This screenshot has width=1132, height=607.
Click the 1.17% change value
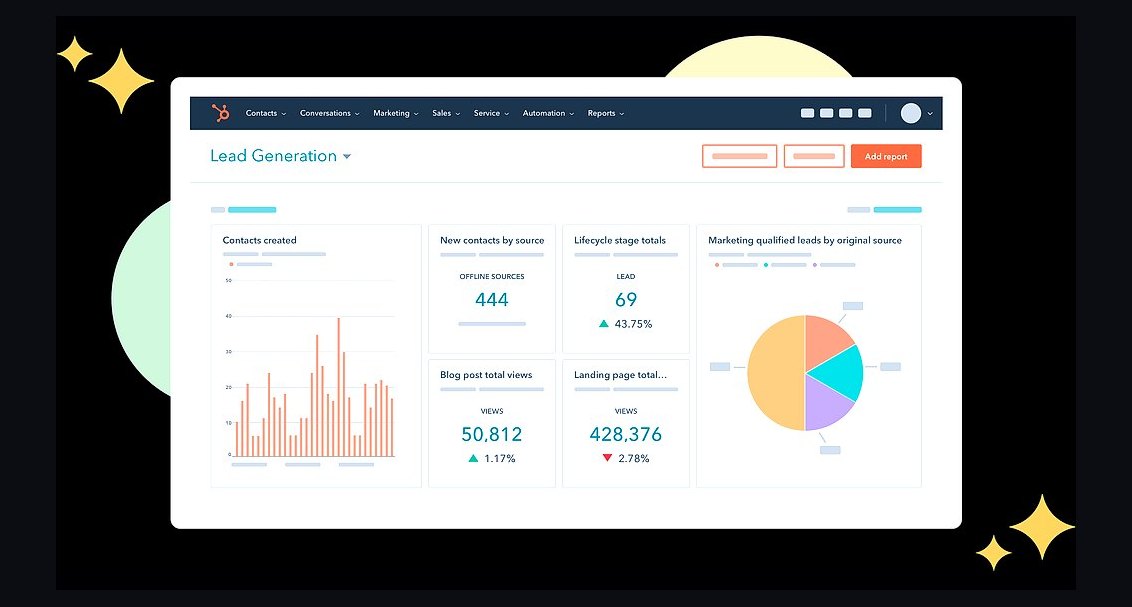click(x=500, y=458)
